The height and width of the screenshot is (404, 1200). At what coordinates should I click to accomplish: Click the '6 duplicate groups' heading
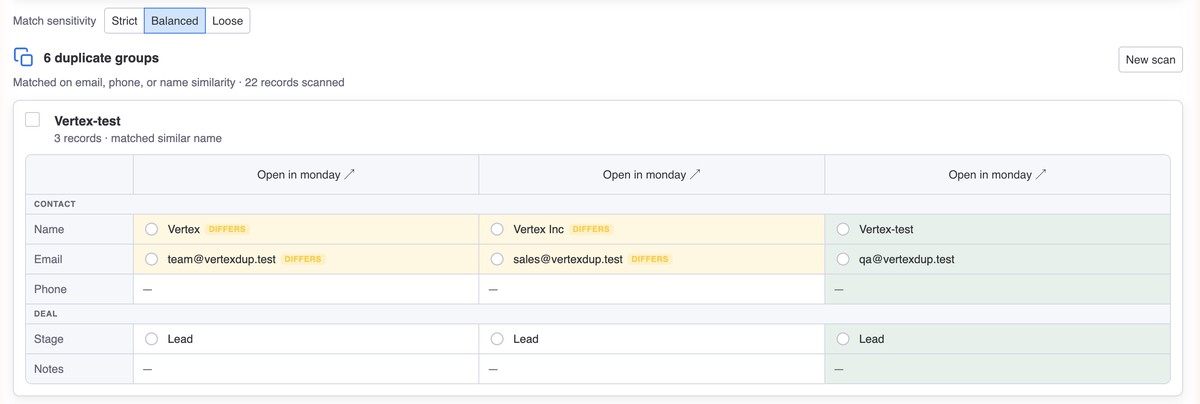[101, 59]
